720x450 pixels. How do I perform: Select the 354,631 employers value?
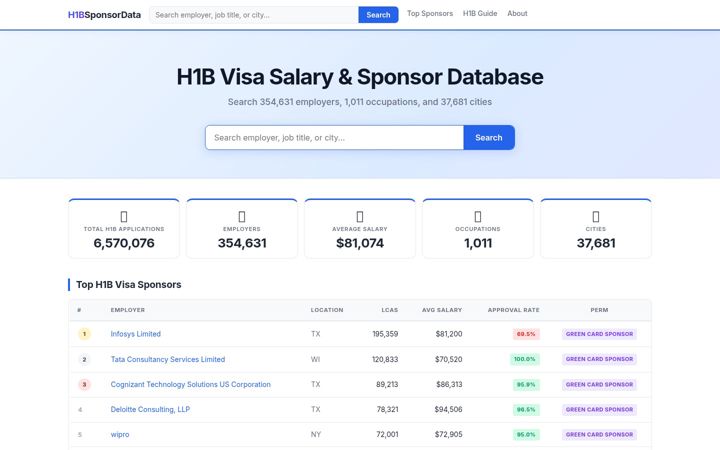(x=242, y=243)
